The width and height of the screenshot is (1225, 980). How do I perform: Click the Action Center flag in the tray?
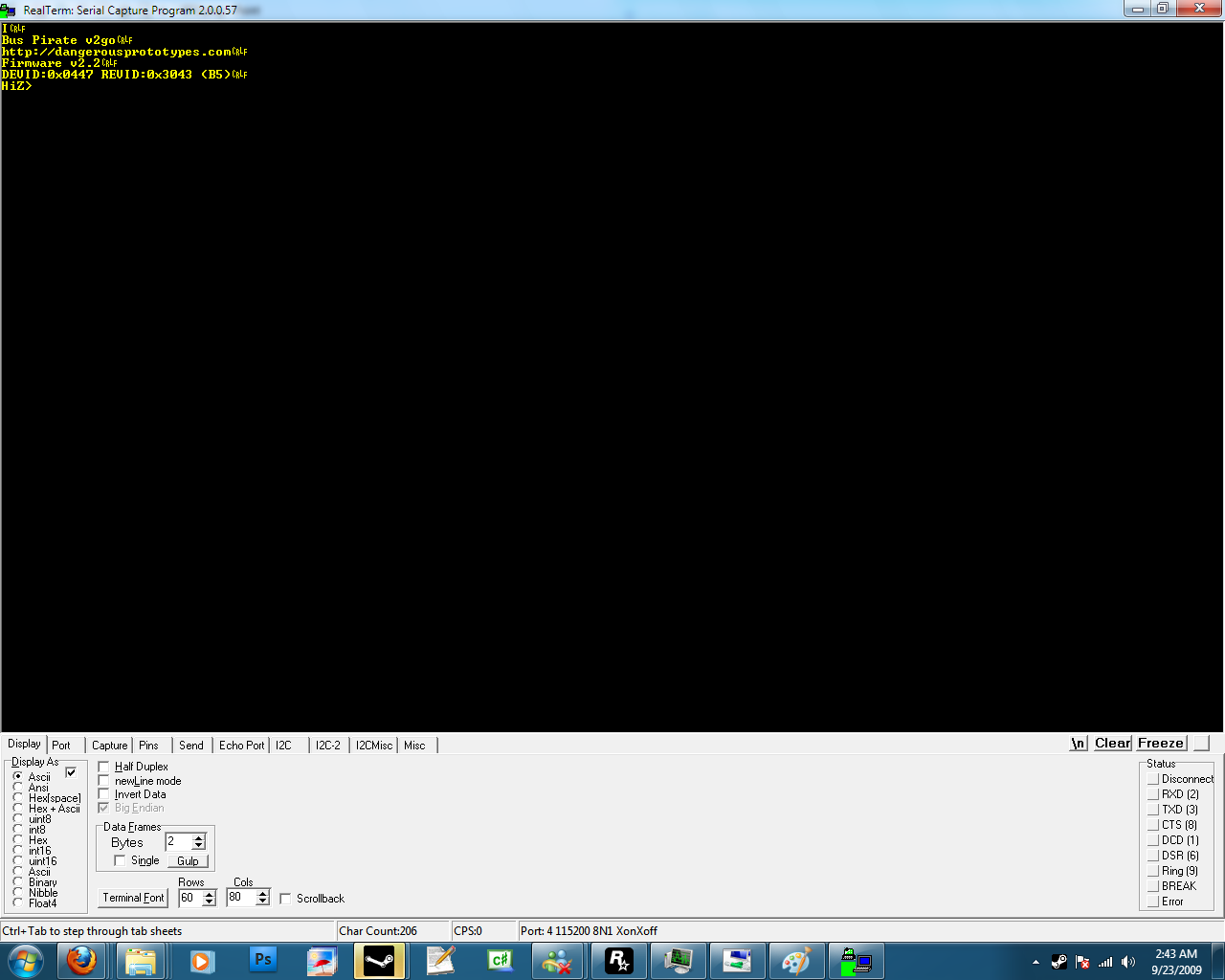coord(1082,962)
